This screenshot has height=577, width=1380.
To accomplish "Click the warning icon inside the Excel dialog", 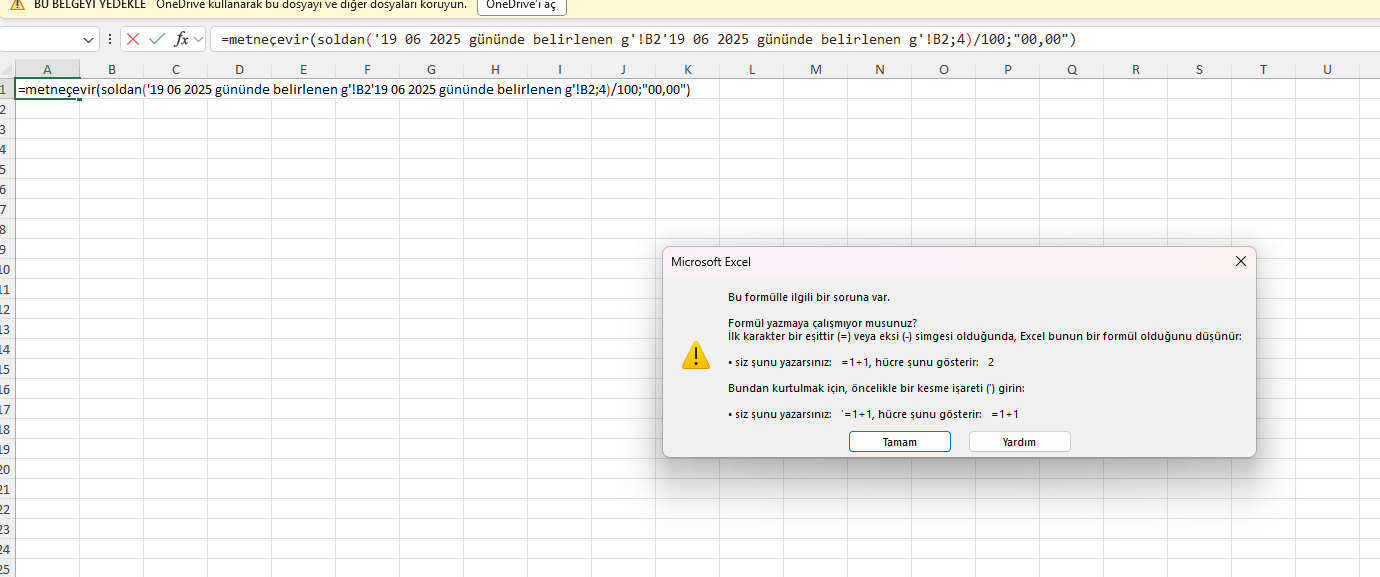I will [695, 355].
